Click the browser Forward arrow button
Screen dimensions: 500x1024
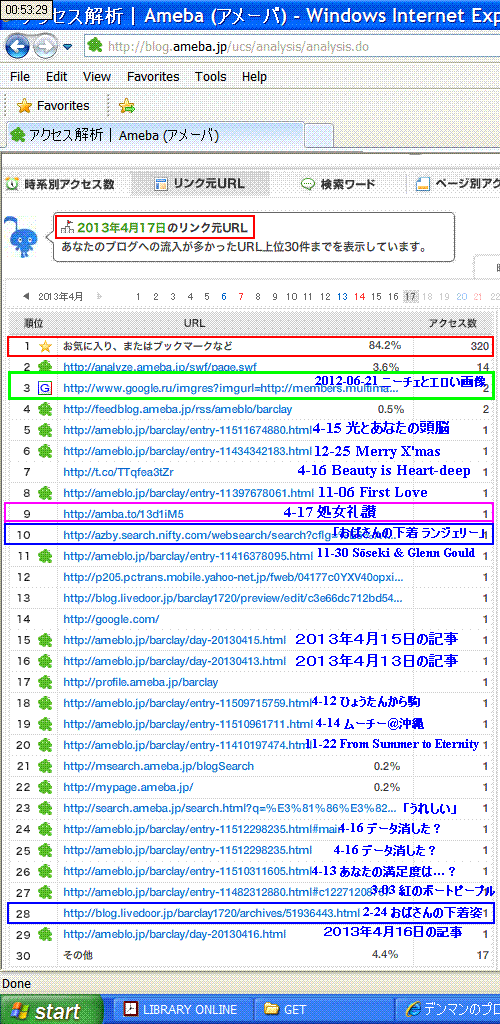click(45, 46)
